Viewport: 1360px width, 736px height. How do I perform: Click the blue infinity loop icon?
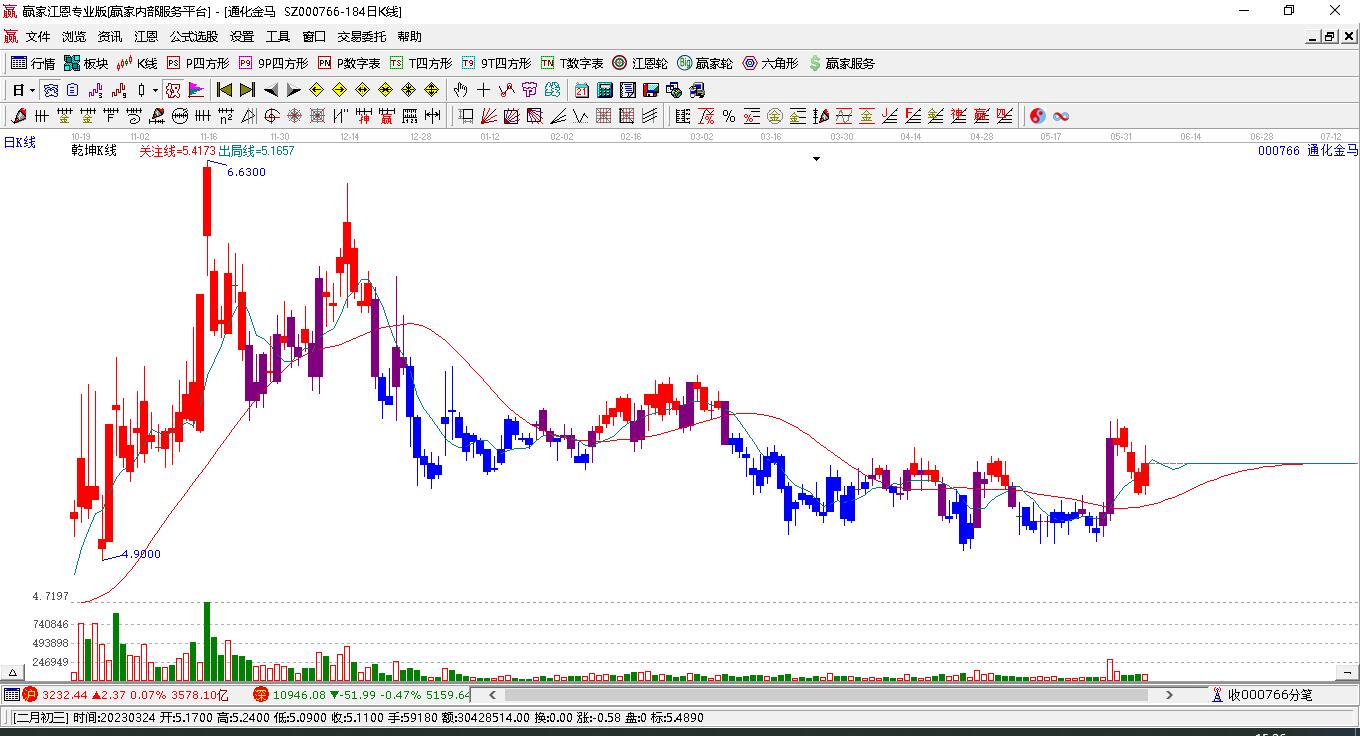click(1061, 116)
